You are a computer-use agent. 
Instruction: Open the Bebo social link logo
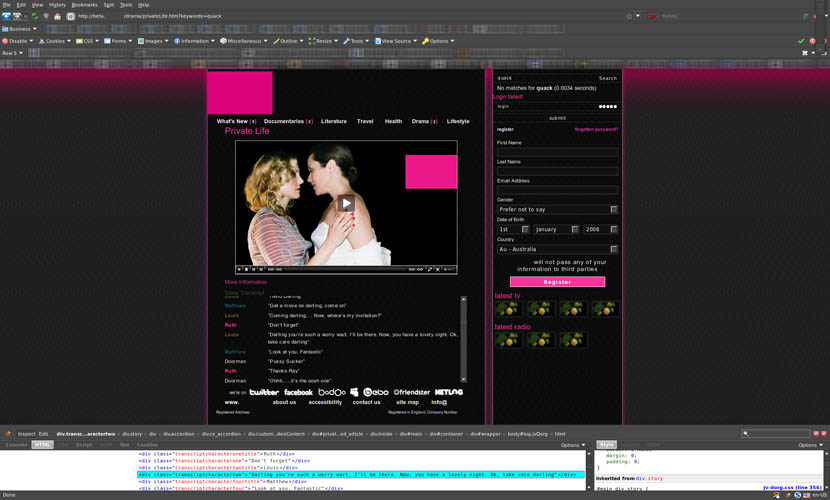(376, 392)
